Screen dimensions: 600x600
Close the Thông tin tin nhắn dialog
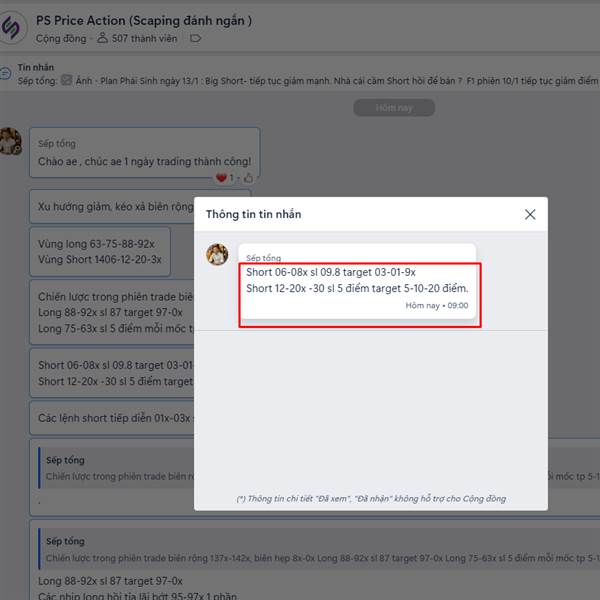click(x=530, y=214)
